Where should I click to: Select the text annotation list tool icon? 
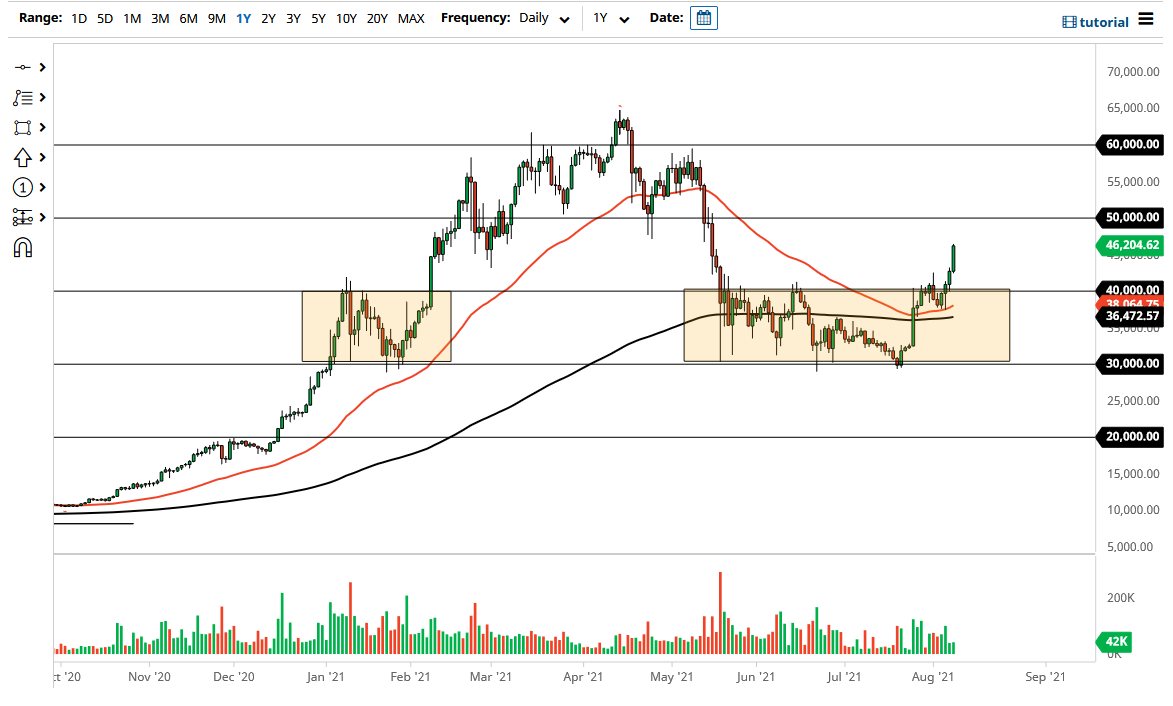(22, 97)
